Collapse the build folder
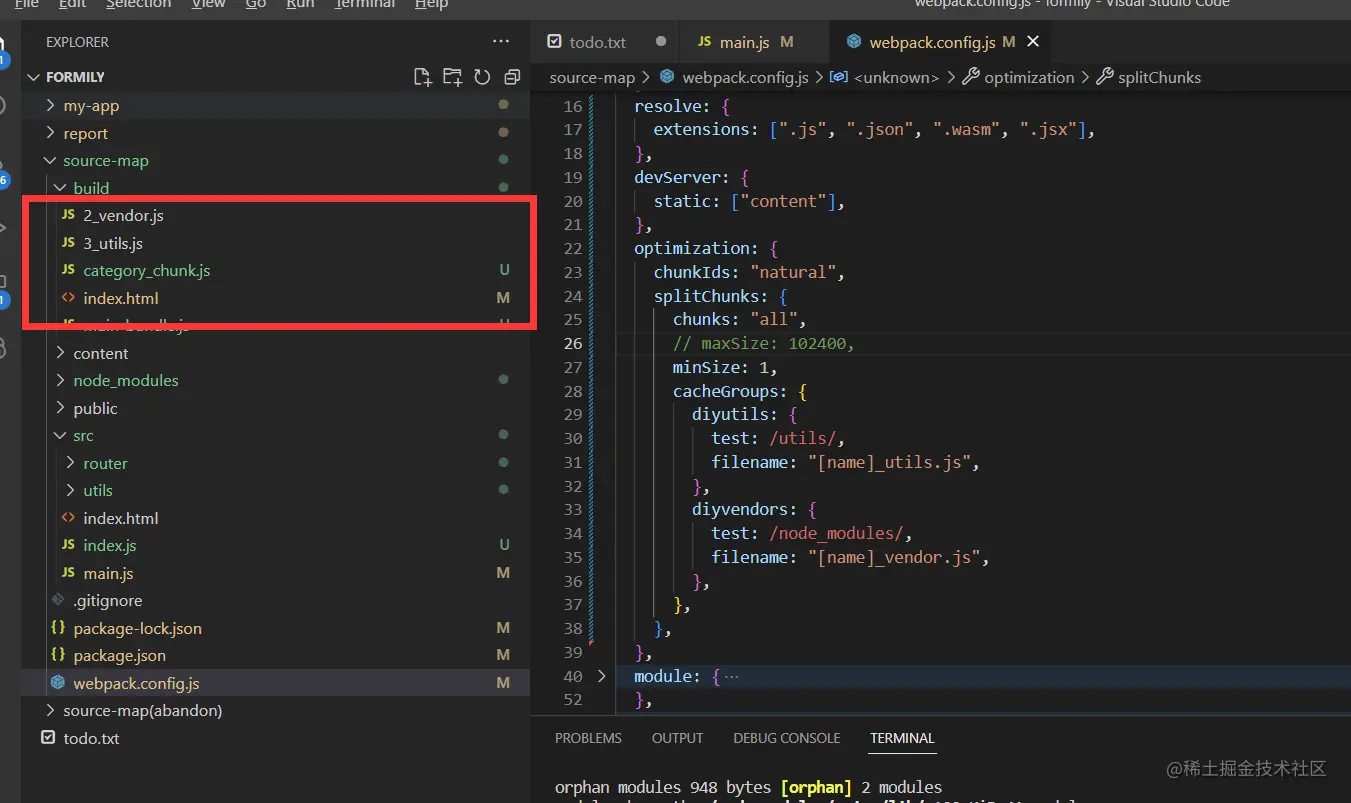 pyautogui.click(x=61, y=188)
